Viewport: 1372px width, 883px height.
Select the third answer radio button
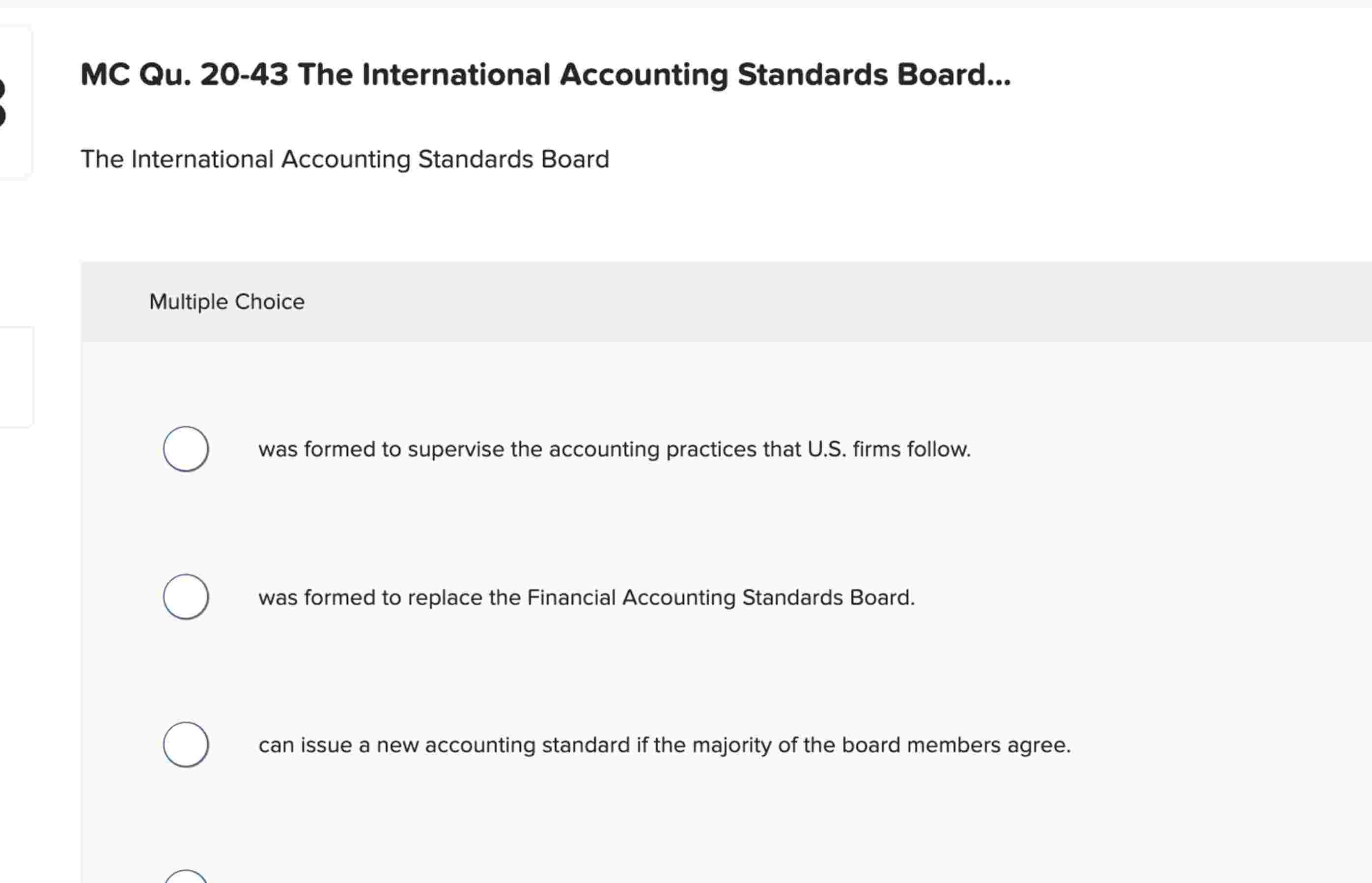click(x=186, y=745)
